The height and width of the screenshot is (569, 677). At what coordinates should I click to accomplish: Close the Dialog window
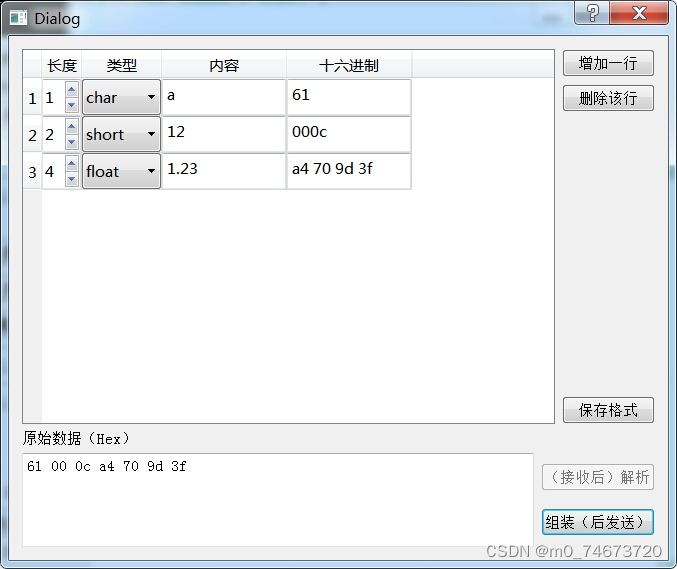(639, 13)
